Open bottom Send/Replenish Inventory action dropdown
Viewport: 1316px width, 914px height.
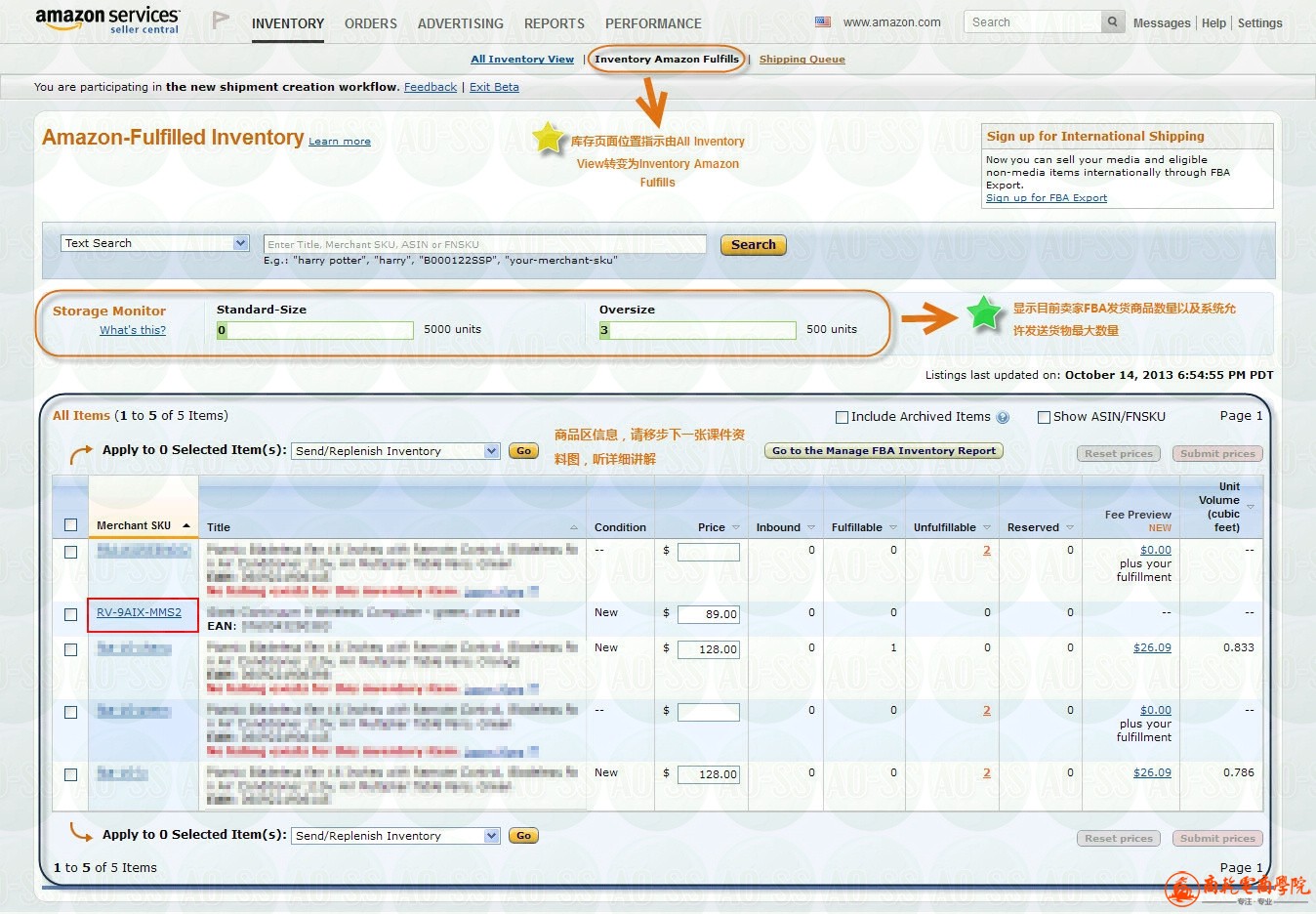tap(395, 836)
